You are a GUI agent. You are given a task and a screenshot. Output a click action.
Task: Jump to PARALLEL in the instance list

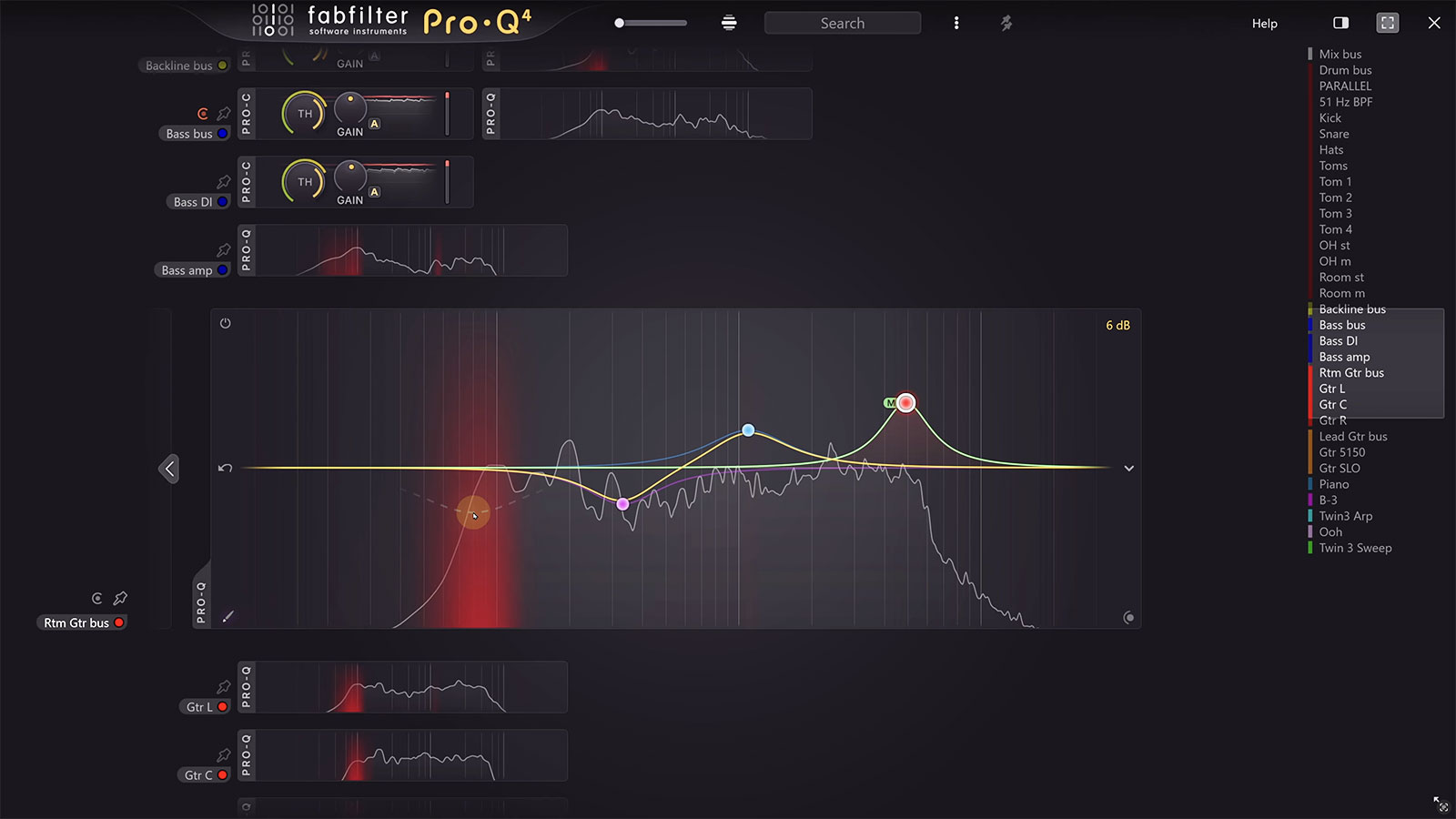pyautogui.click(x=1345, y=86)
